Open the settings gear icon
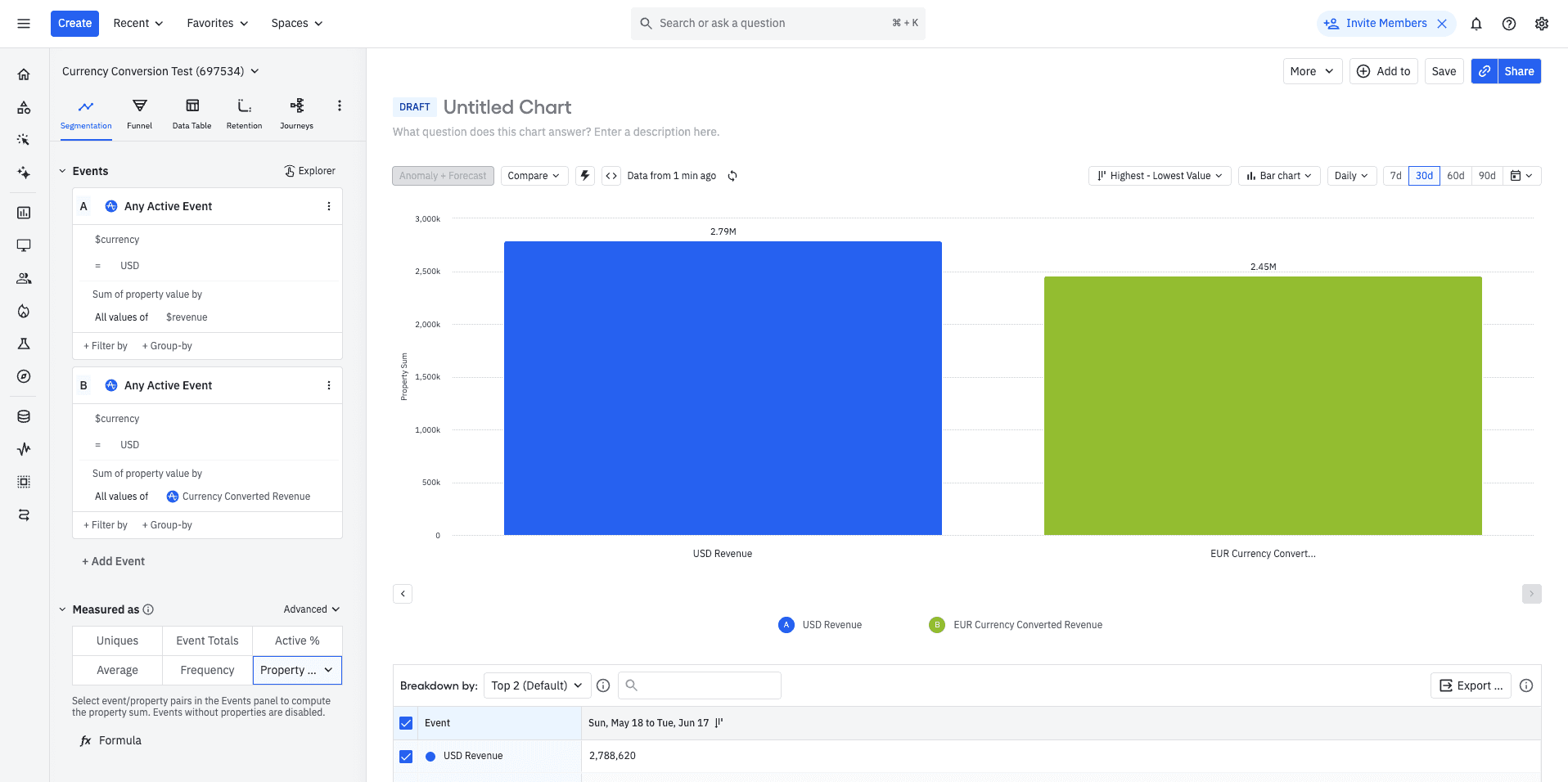 tap(1541, 24)
